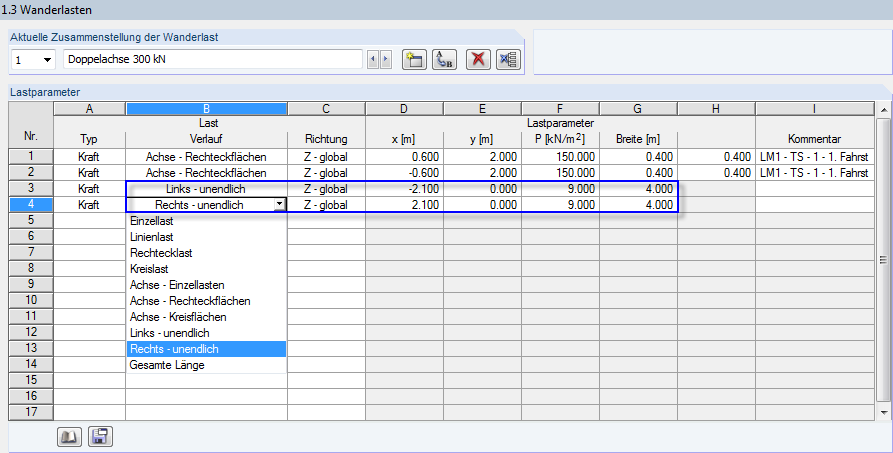Viewport: 893px width, 453px height.
Task: Pick highlighted Rechts - unendlich list entry
Action: pos(206,349)
